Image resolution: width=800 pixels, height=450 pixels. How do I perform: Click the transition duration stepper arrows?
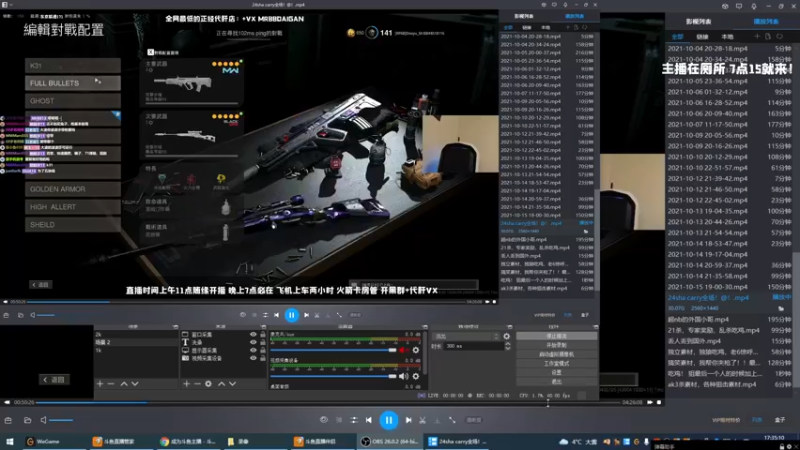coord(508,346)
